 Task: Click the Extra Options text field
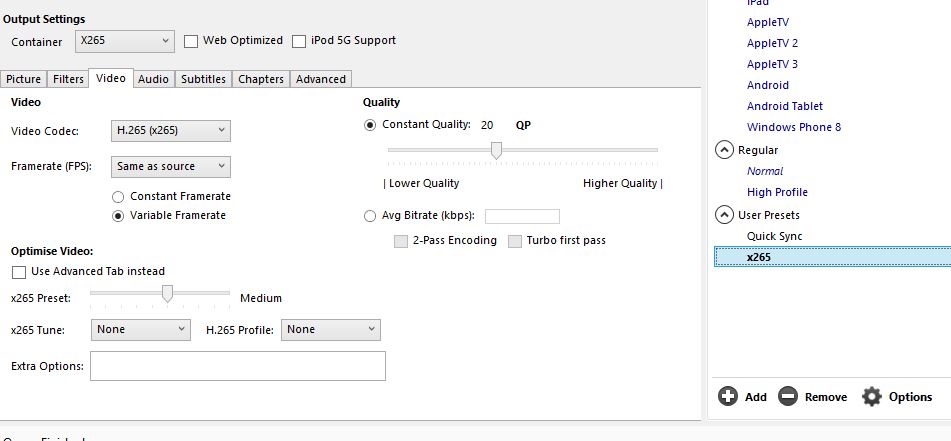(x=237, y=366)
